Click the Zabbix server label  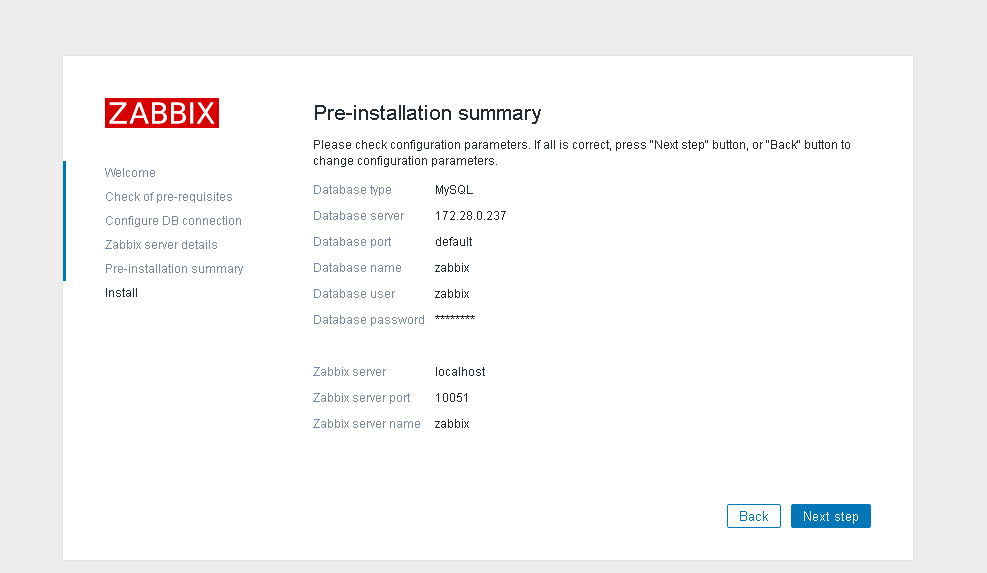pos(349,372)
